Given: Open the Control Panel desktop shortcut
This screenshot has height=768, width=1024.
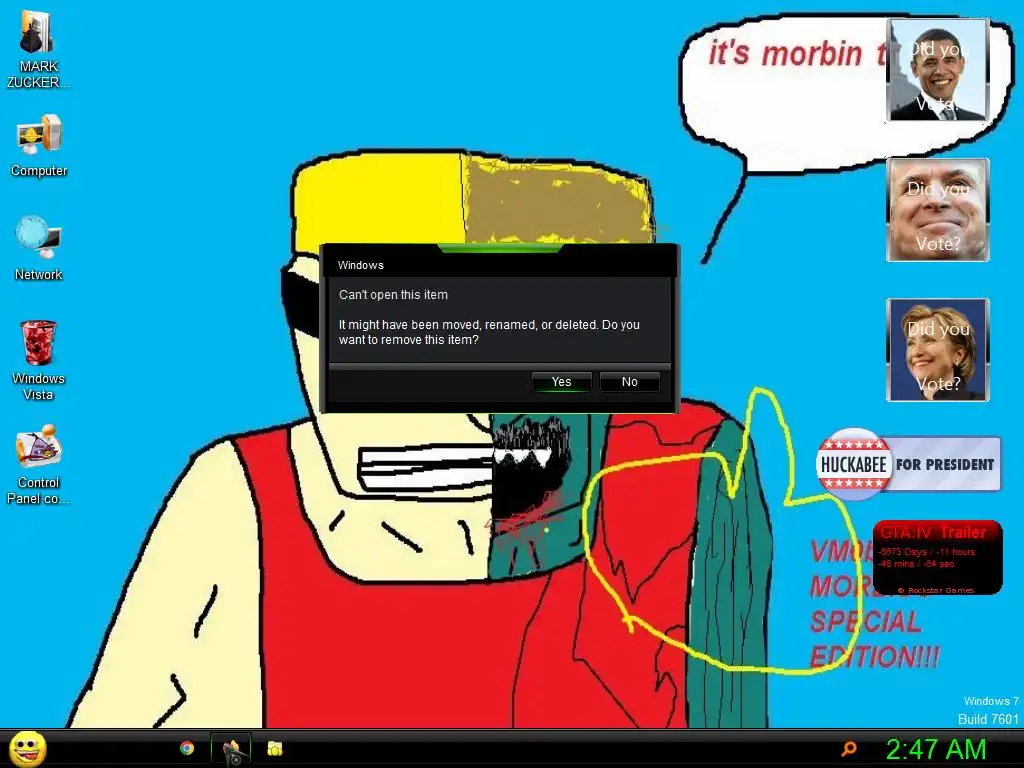Looking at the screenshot, I should coord(39,464).
